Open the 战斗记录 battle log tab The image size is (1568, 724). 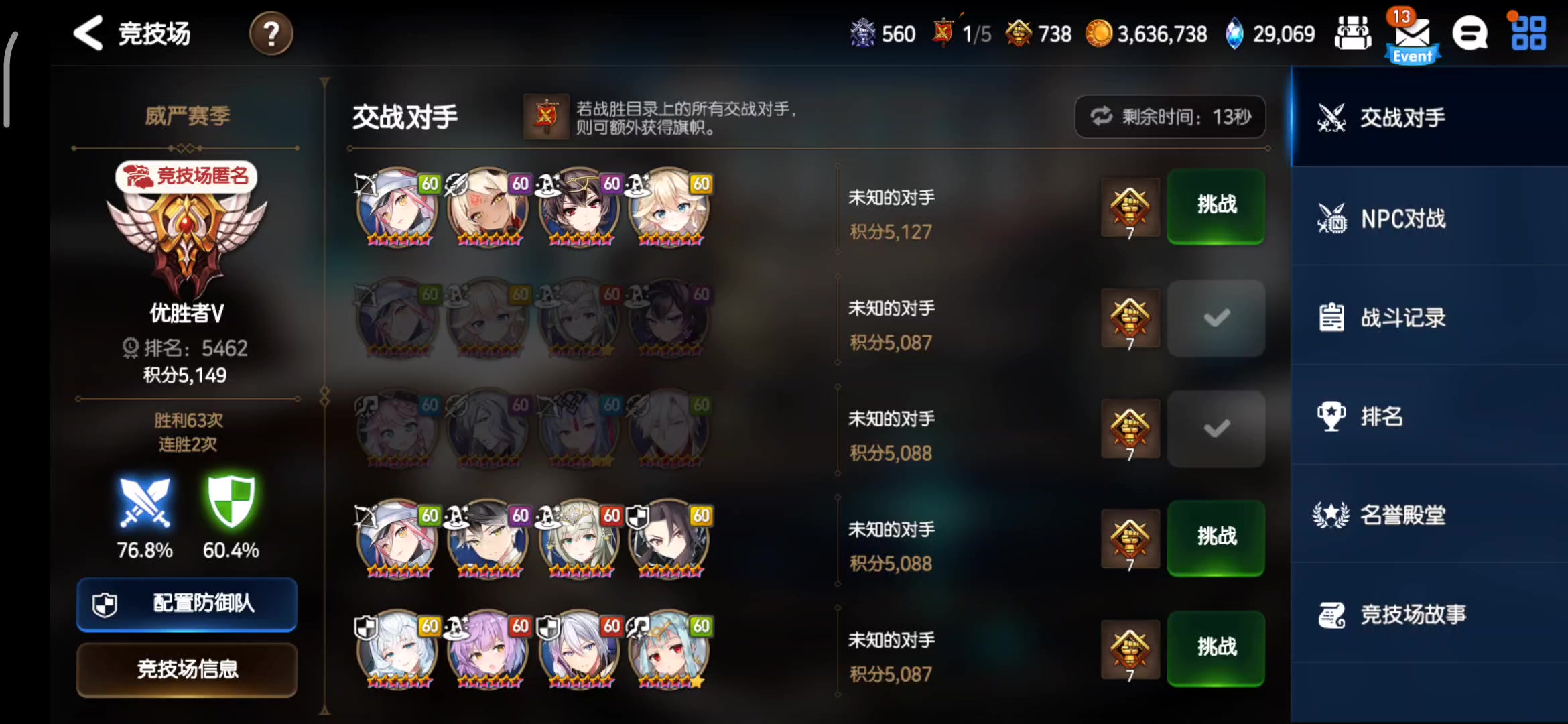(x=1430, y=317)
